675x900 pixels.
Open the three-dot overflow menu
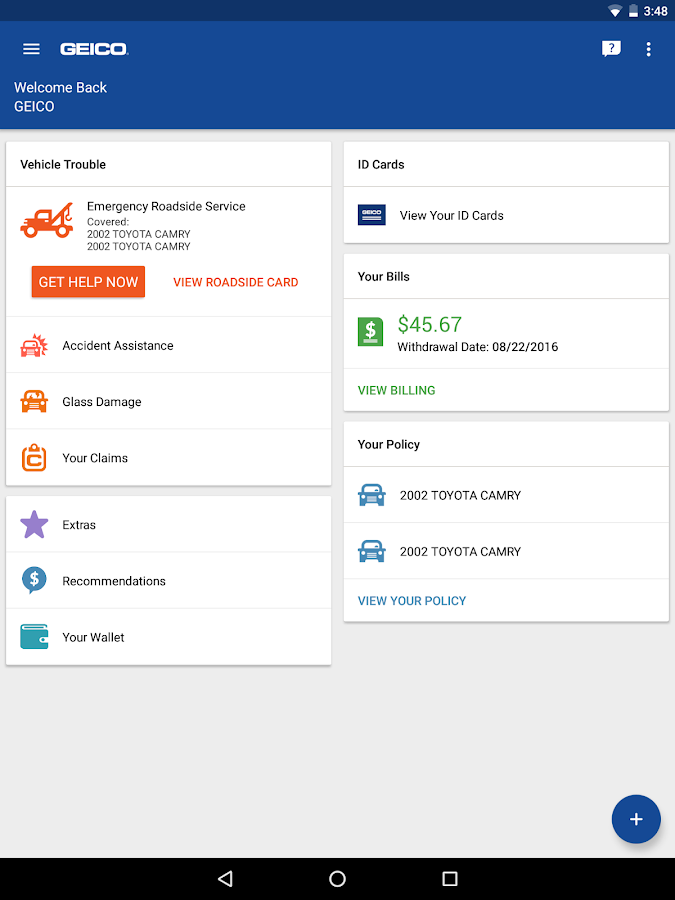[x=649, y=49]
